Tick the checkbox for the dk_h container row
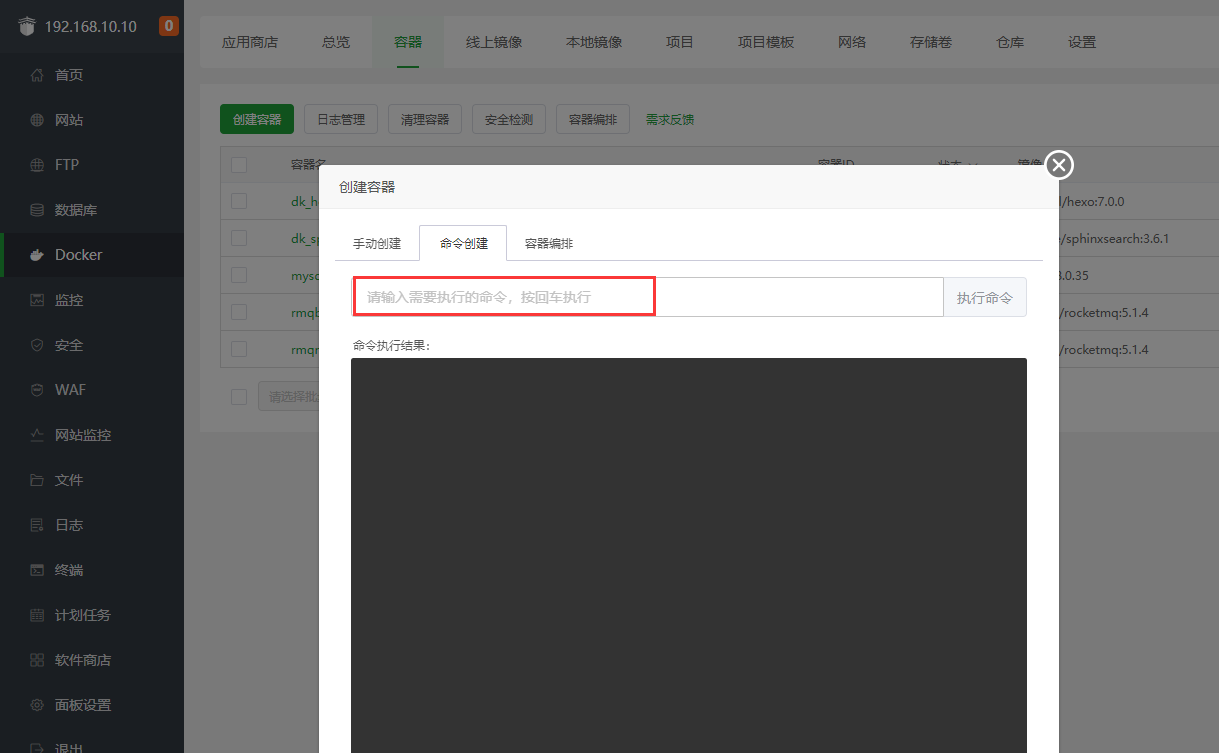This screenshot has height=753, width=1219. [x=239, y=201]
